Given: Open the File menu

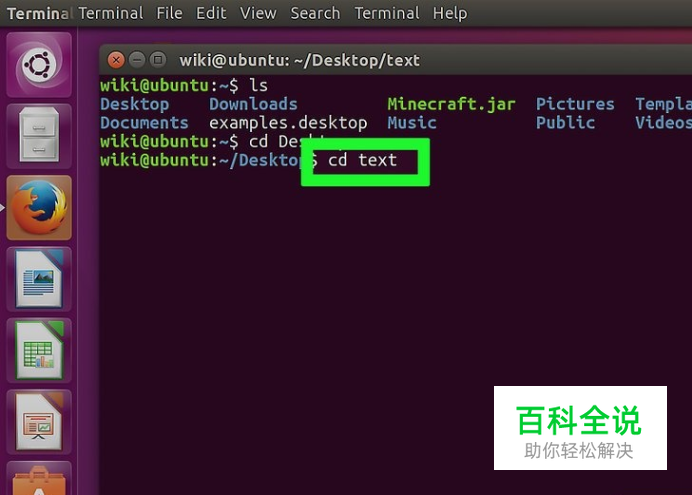Looking at the screenshot, I should pos(169,13).
